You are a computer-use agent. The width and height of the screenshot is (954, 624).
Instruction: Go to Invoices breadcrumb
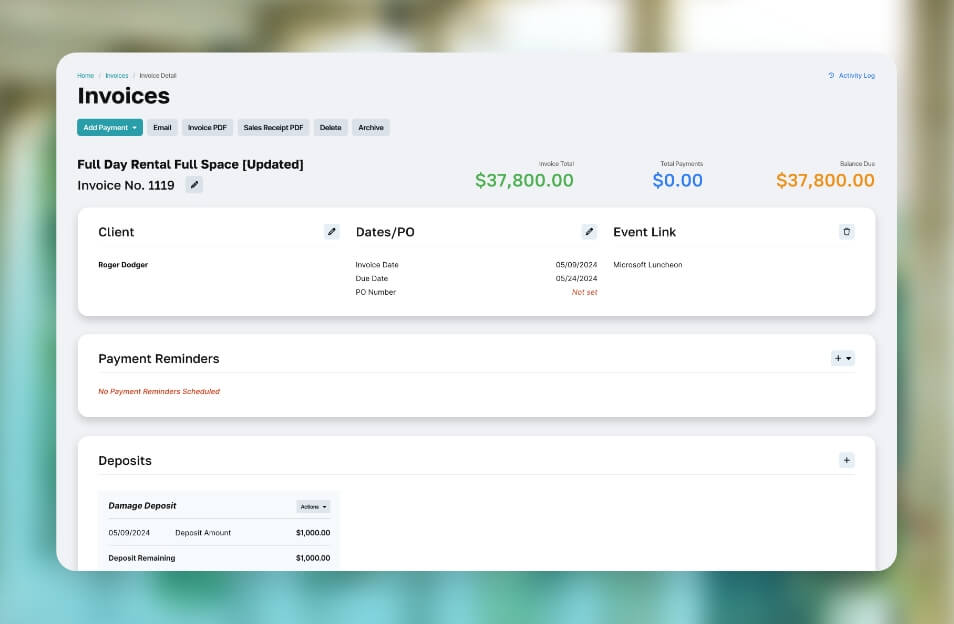(117, 75)
